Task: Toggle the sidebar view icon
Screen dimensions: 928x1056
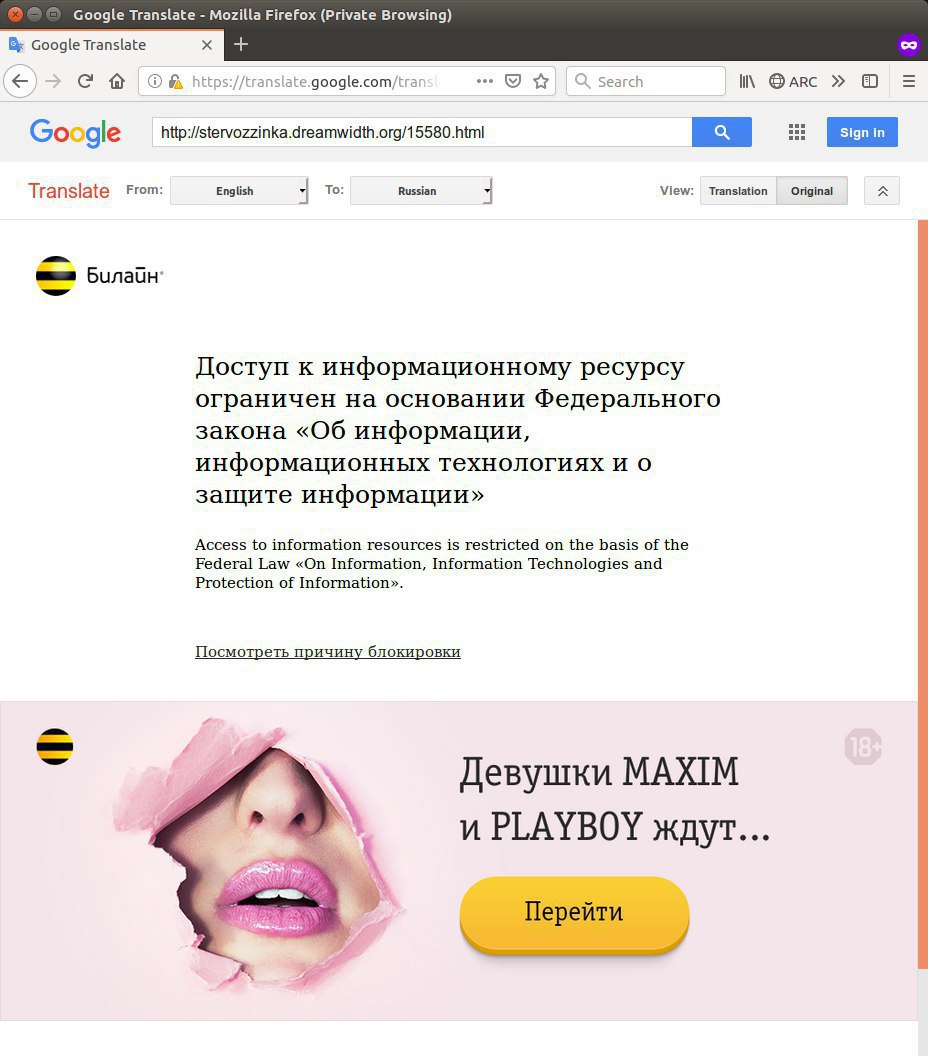Action: [x=870, y=81]
